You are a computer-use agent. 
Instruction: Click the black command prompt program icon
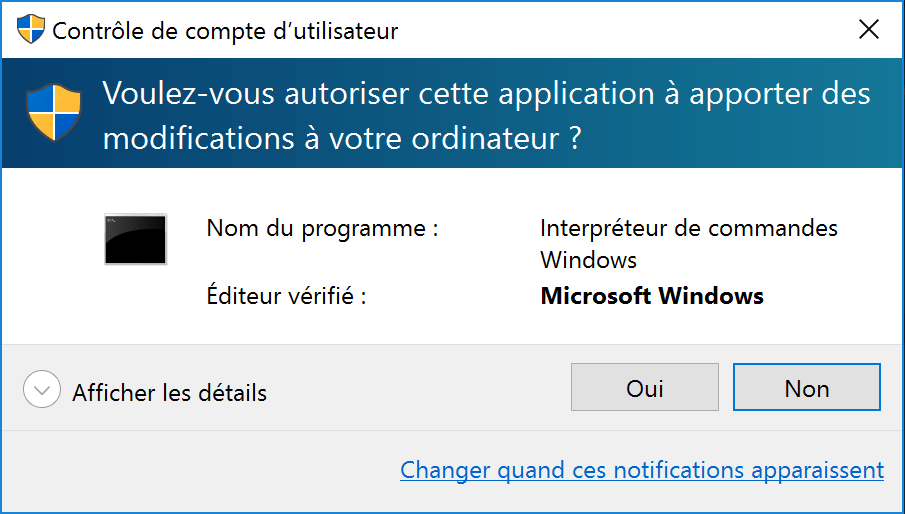(x=136, y=239)
